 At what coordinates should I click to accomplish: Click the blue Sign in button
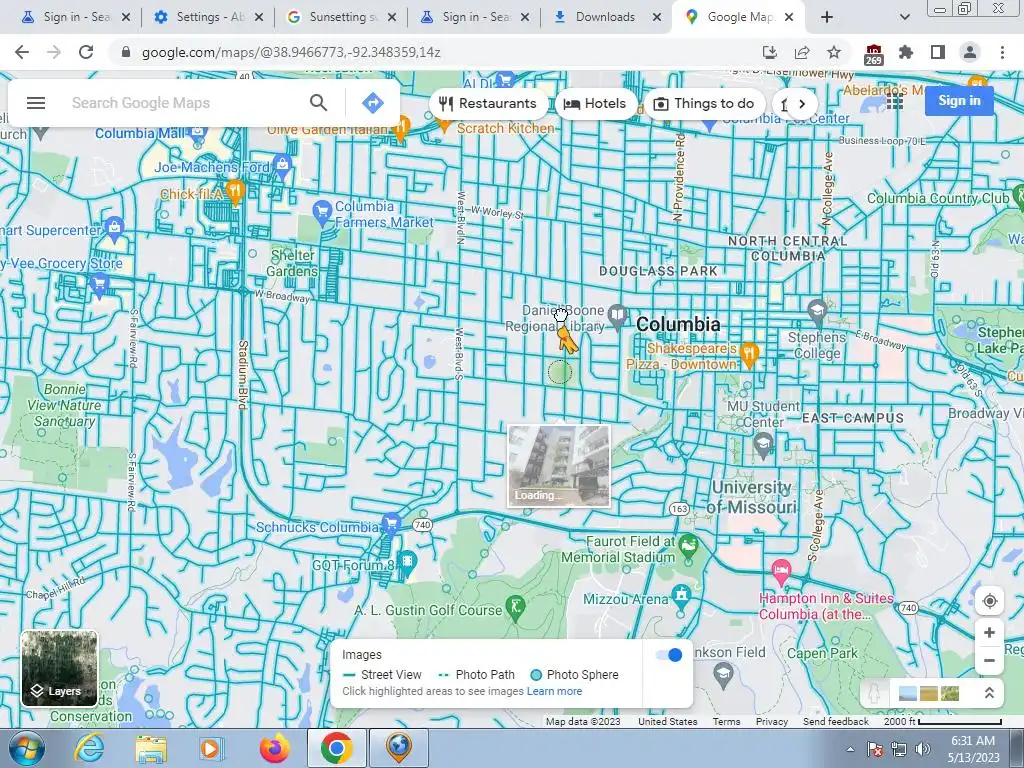pos(959,100)
